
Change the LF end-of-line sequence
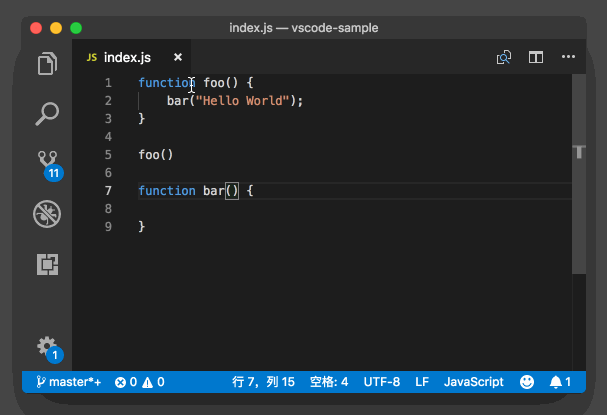[x=422, y=382]
